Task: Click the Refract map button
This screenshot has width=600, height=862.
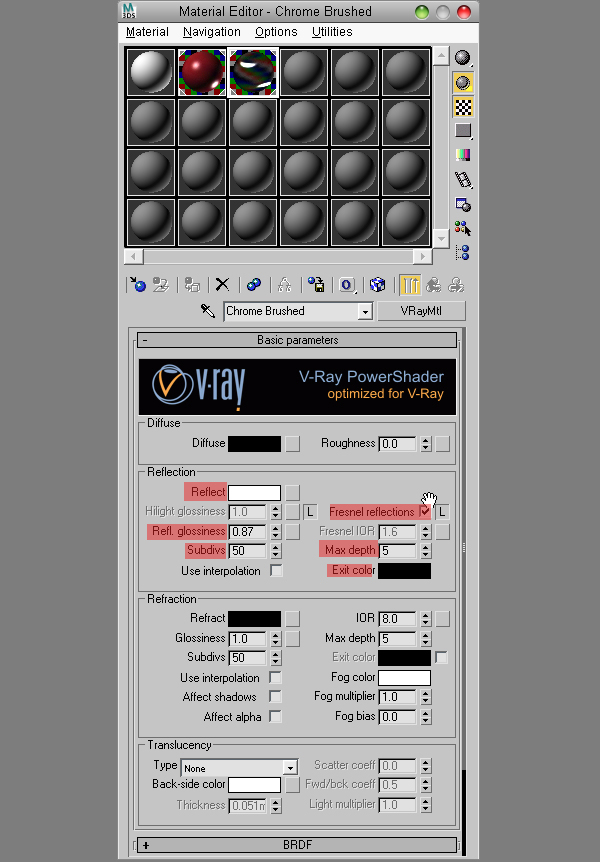Action: [x=293, y=619]
